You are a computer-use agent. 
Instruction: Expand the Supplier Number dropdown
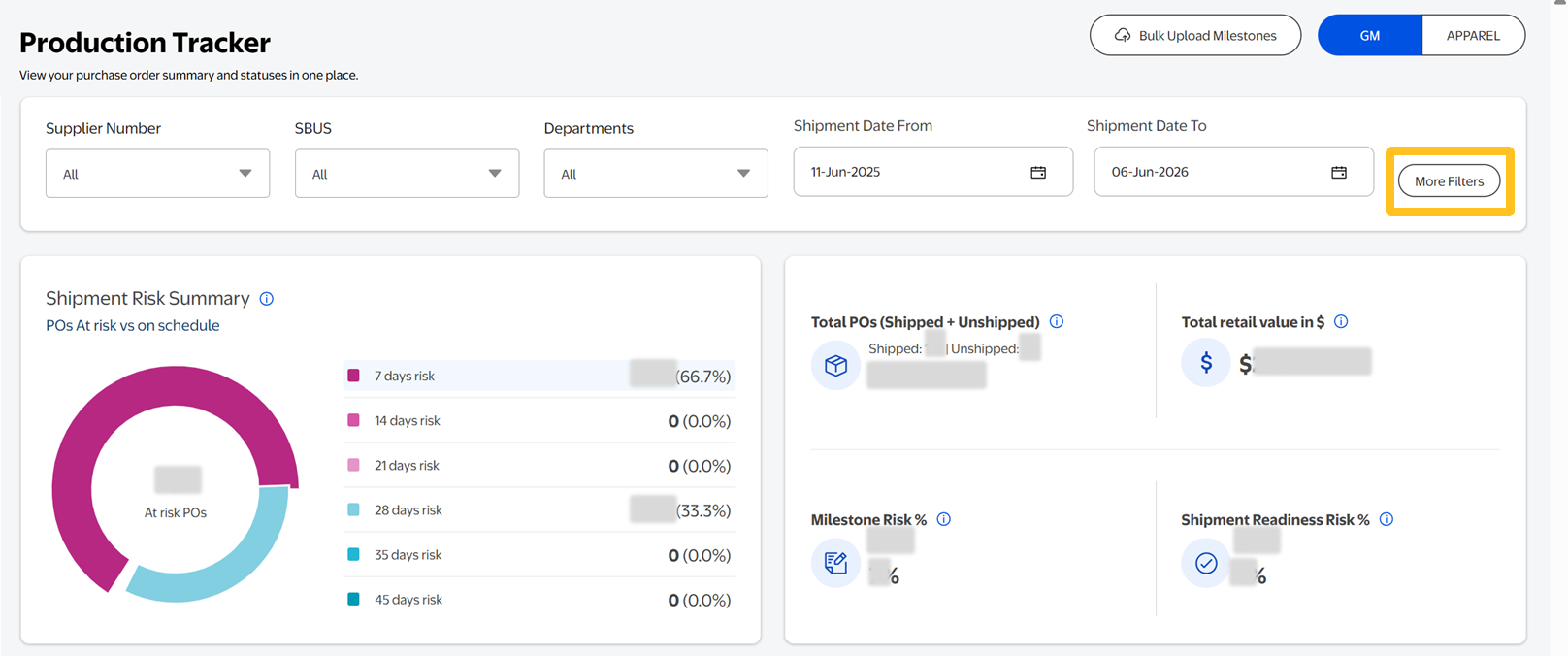click(x=157, y=174)
